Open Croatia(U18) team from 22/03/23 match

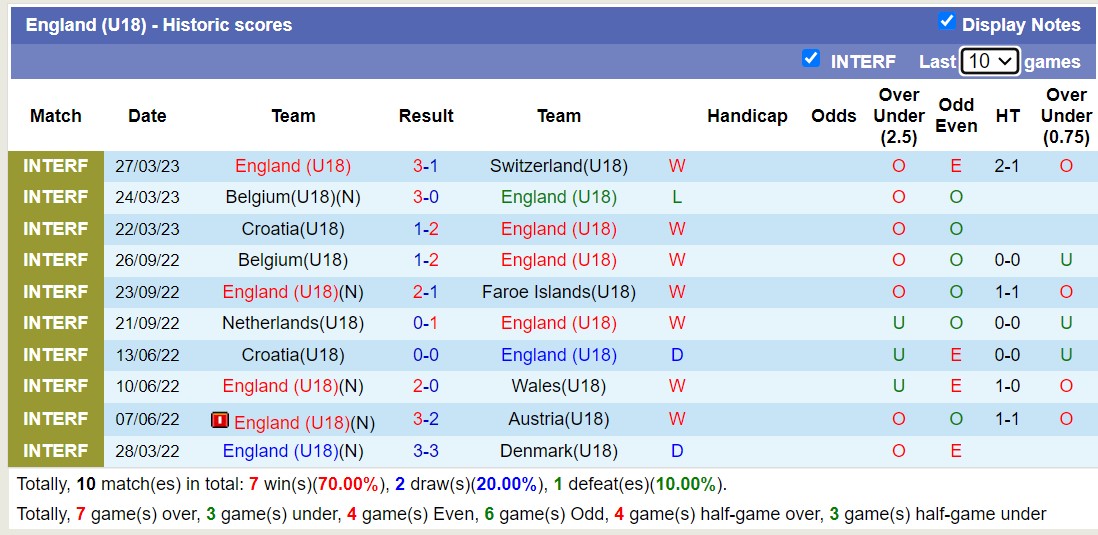click(x=293, y=229)
